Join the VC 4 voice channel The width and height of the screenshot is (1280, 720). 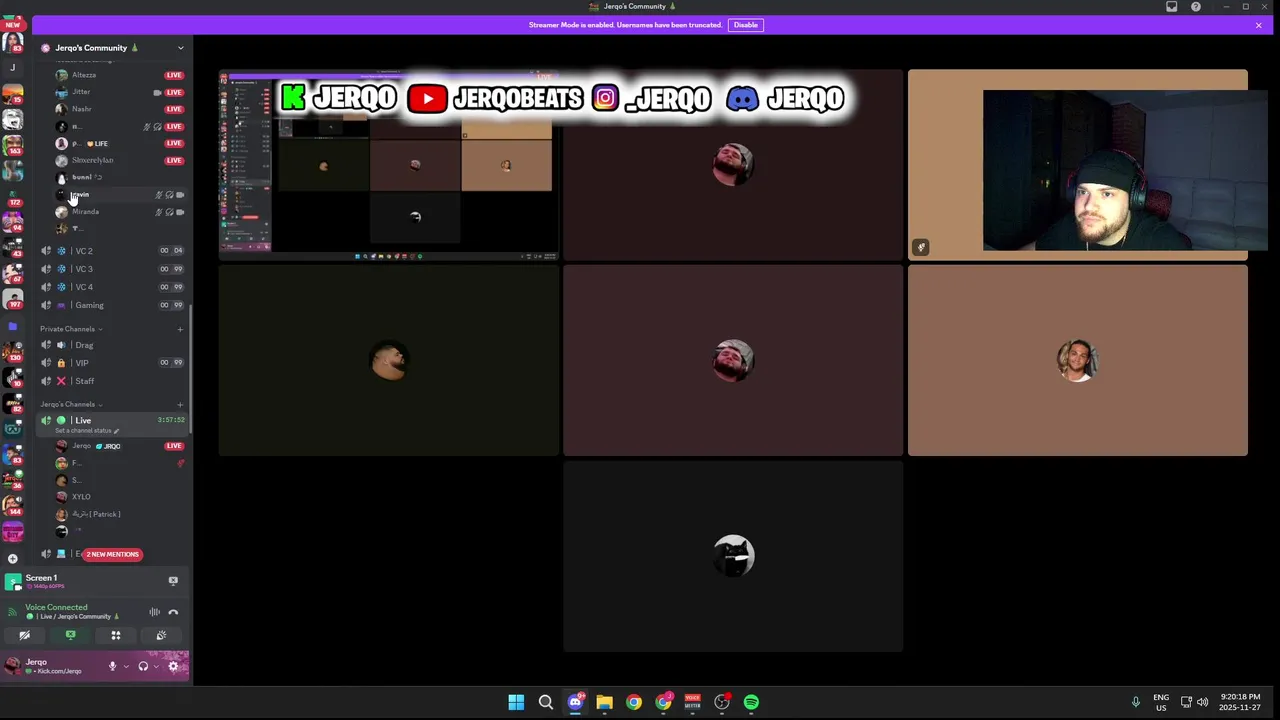tap(113, 287)
